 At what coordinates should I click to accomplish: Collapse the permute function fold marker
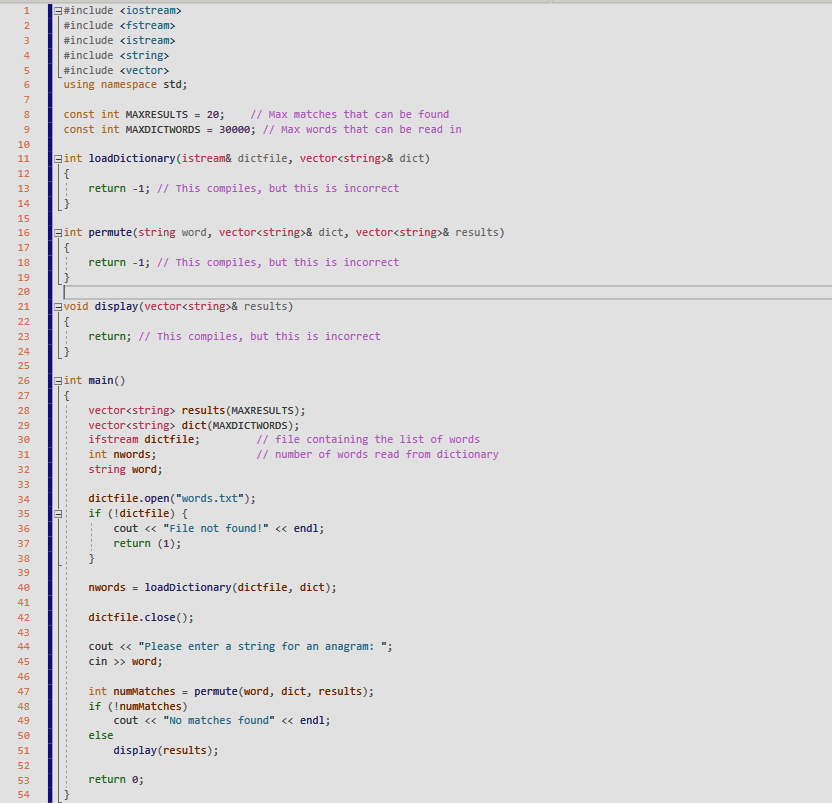click(57, 232)
